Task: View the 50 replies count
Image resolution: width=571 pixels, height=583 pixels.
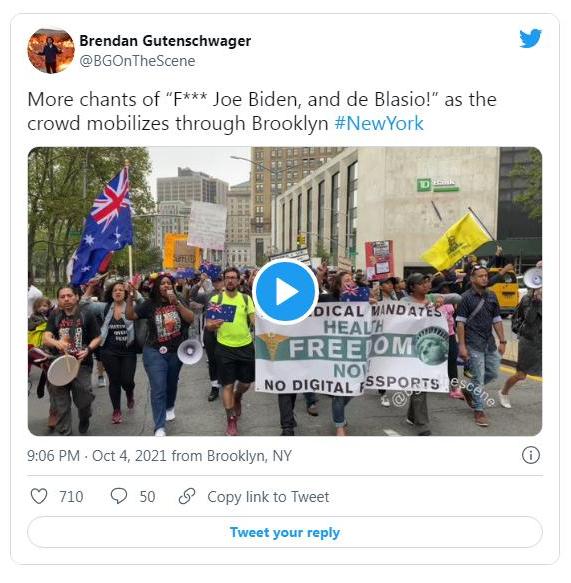Action: (147, 496)
